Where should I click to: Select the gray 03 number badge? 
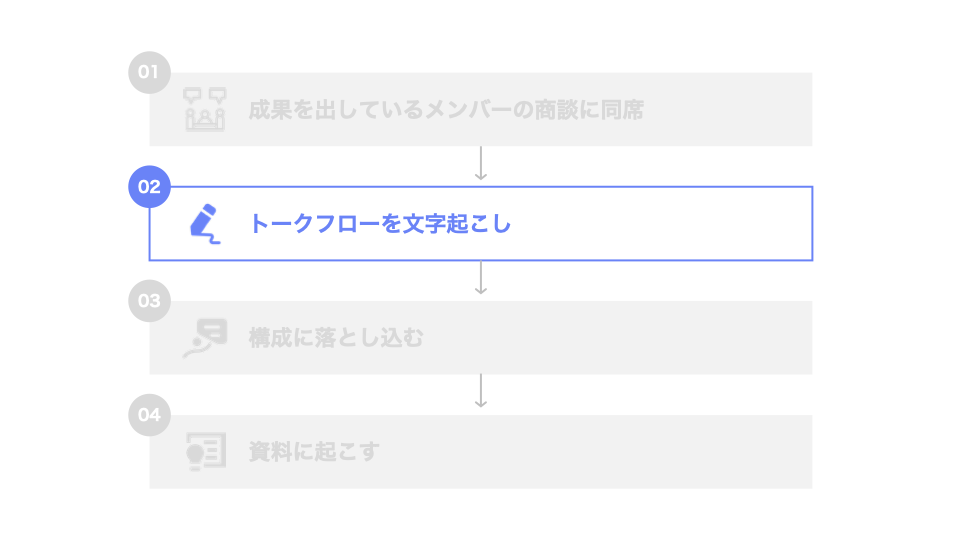pyautogui.click(x=149, y=300)
